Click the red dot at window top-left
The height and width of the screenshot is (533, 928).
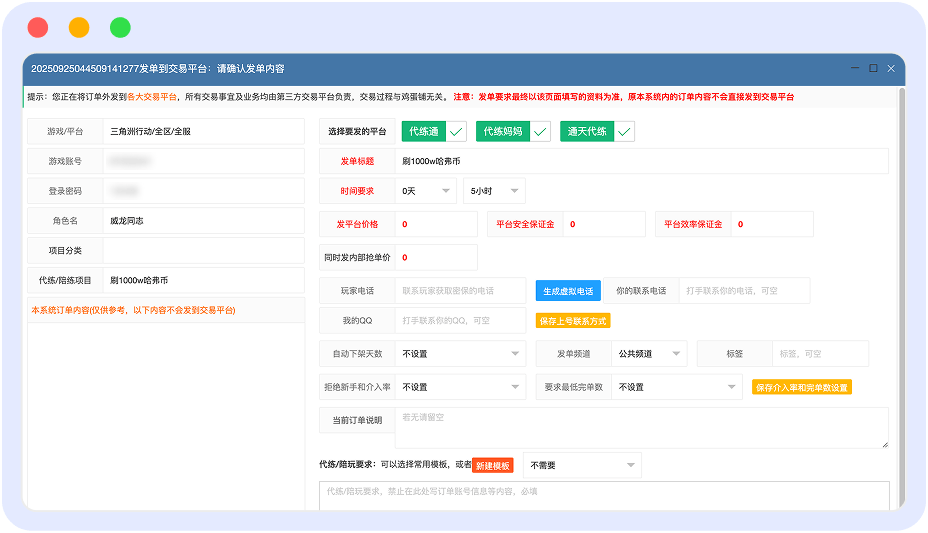pyautogui.click(x=37, y=28)
